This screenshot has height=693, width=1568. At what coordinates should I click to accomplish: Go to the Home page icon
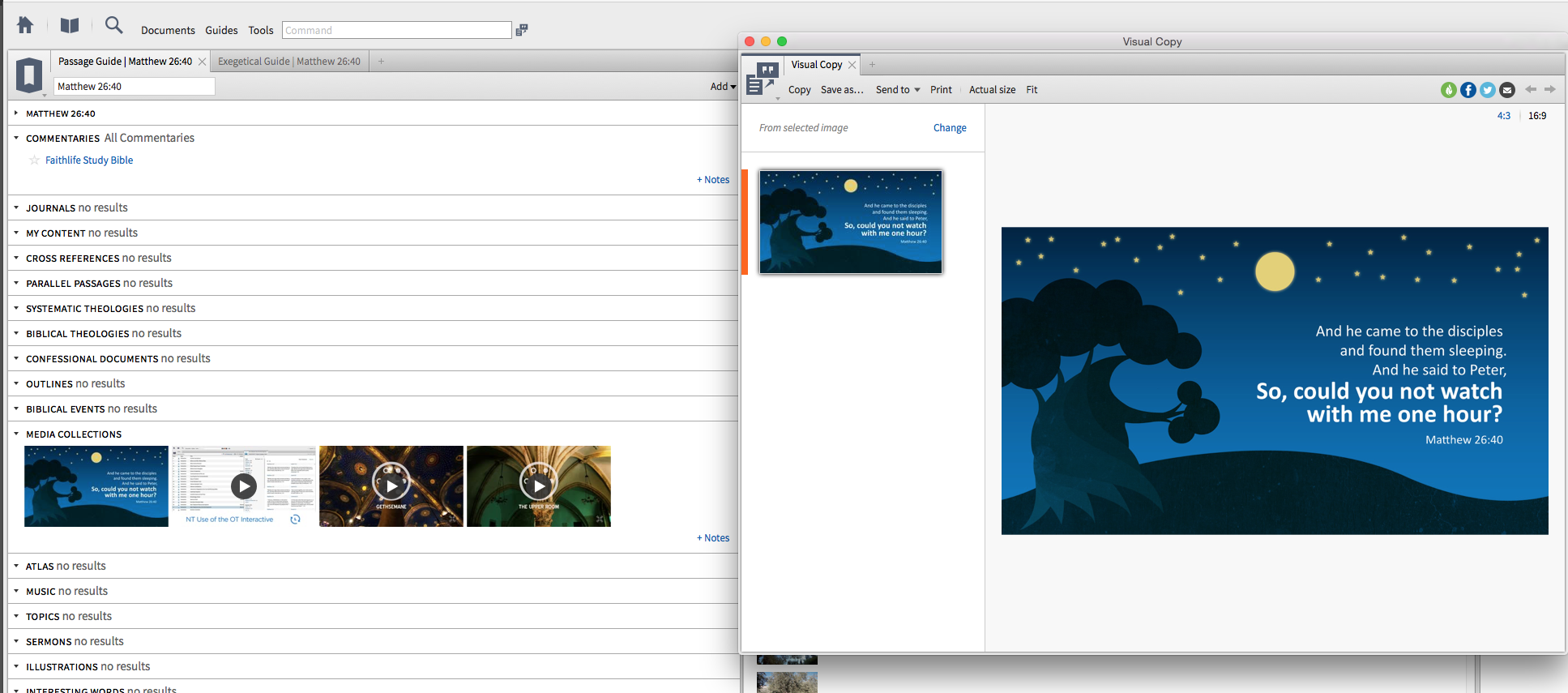[x=25, y=25]
